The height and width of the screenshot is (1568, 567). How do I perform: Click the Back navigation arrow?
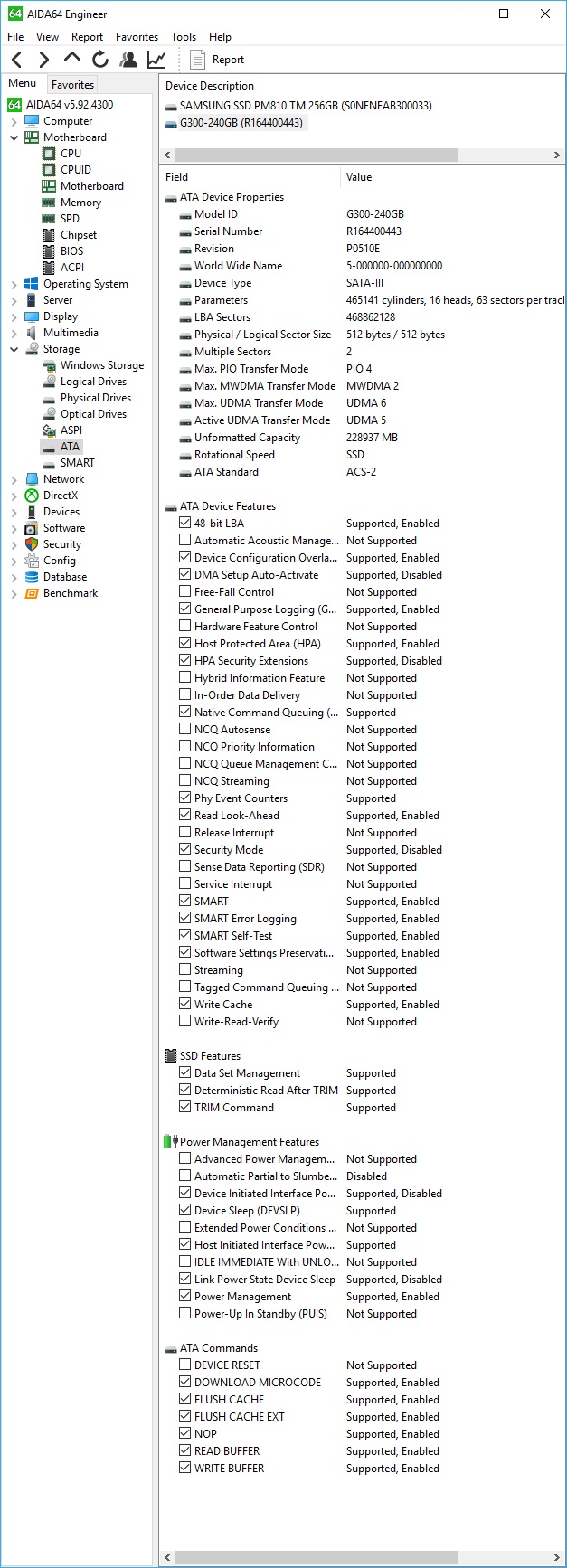[16, 60]
